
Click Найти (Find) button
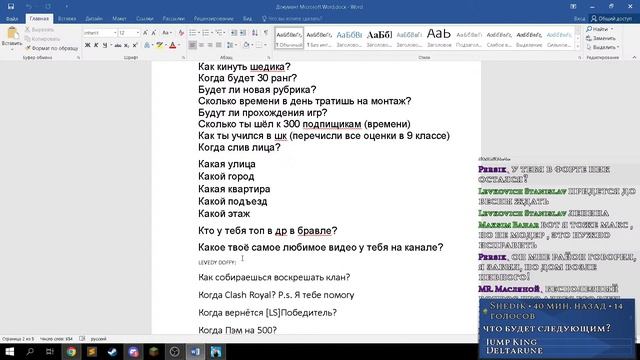tap(600, 29)
